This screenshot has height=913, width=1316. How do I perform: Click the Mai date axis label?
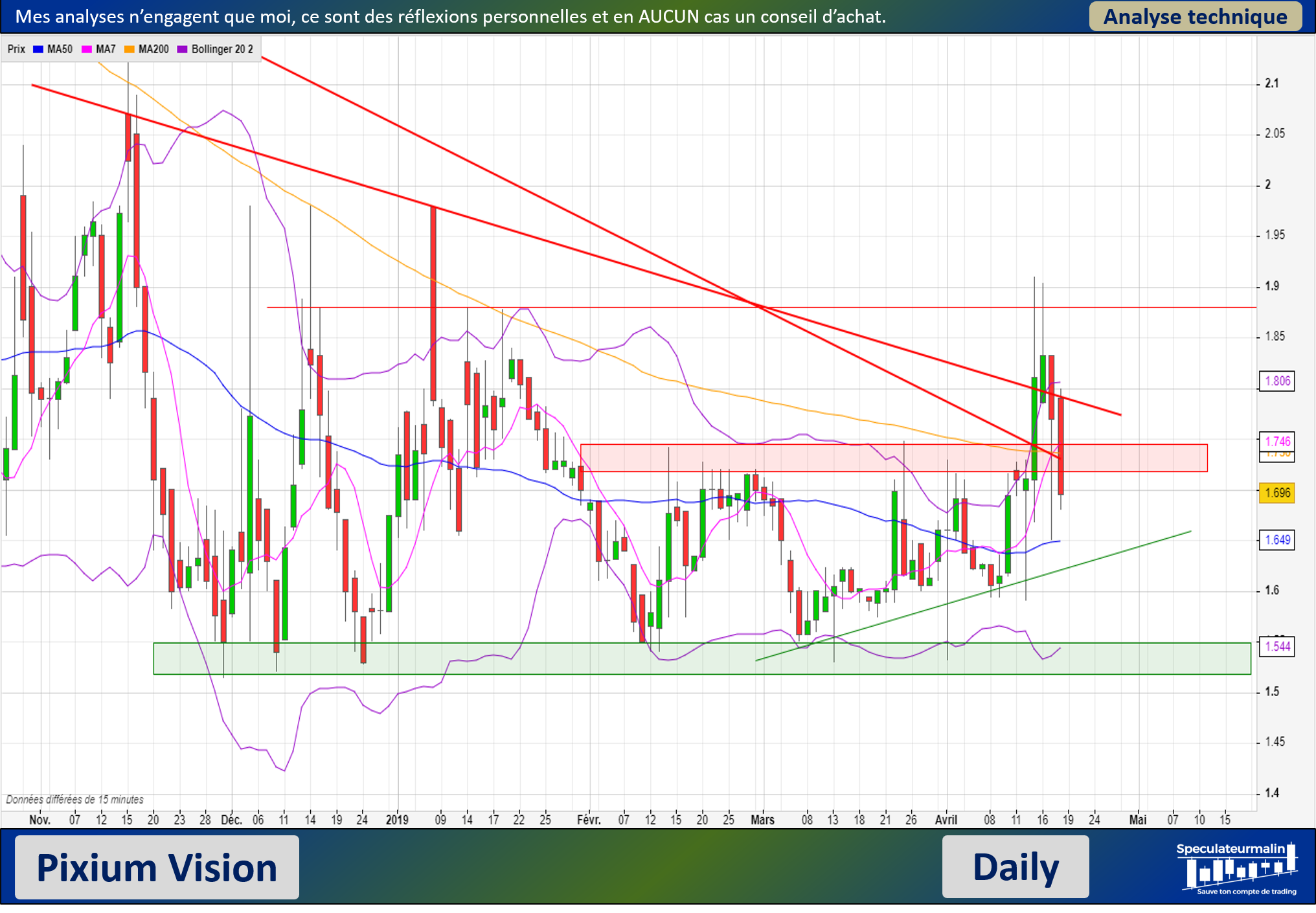click(x=1138, y=820)
